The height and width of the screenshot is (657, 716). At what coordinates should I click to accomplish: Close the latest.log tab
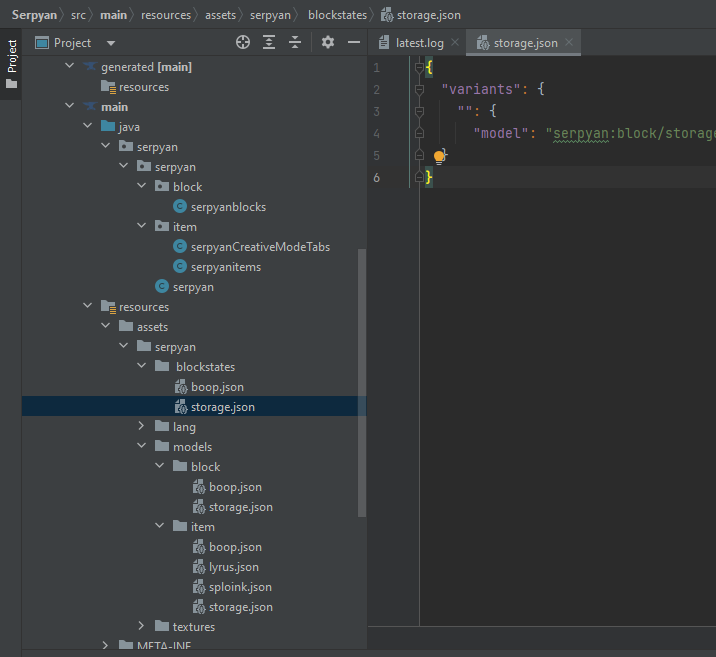pos(455,42)
